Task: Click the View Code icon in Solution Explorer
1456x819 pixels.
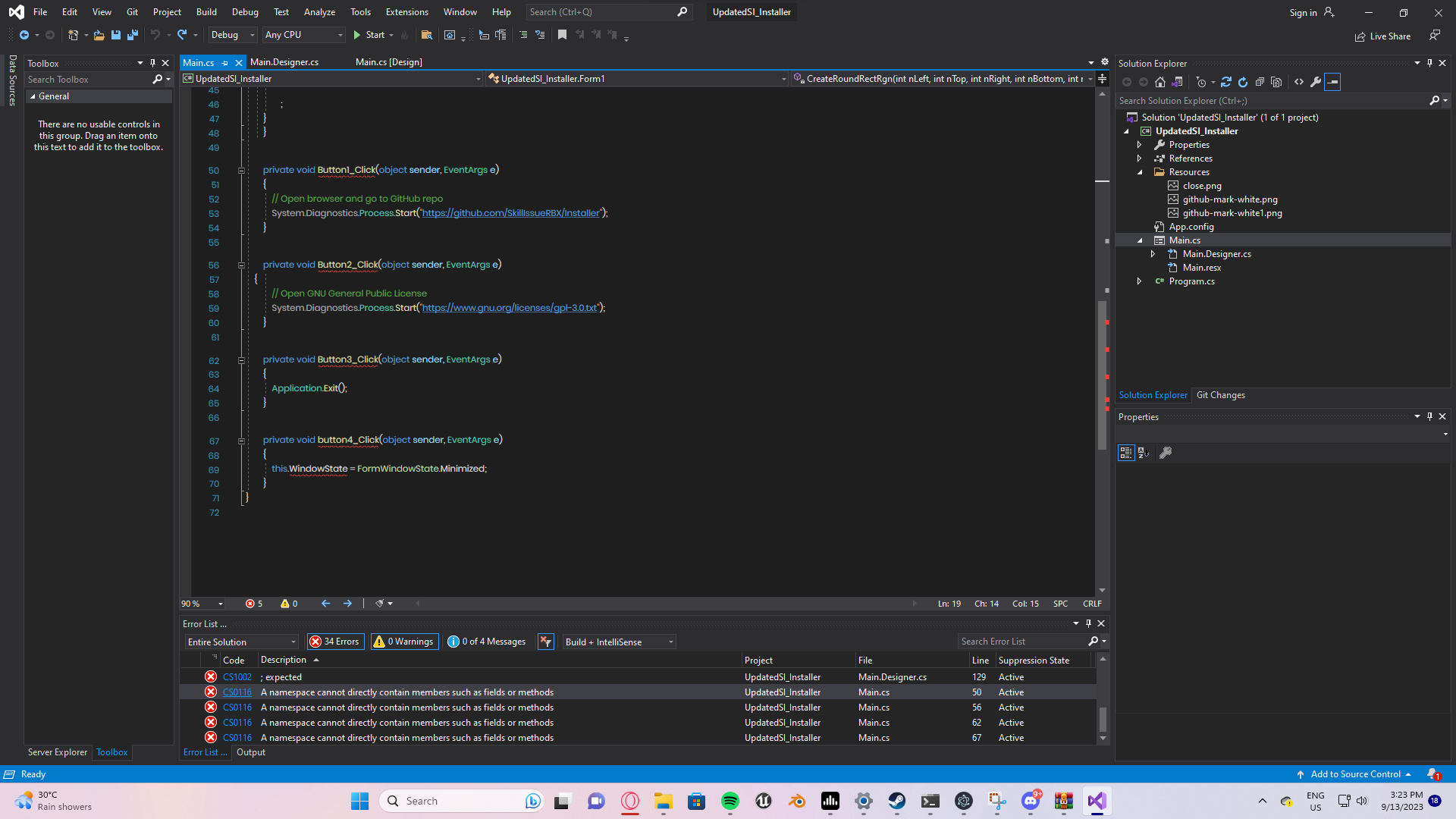Action: [x=1299, y=82]
